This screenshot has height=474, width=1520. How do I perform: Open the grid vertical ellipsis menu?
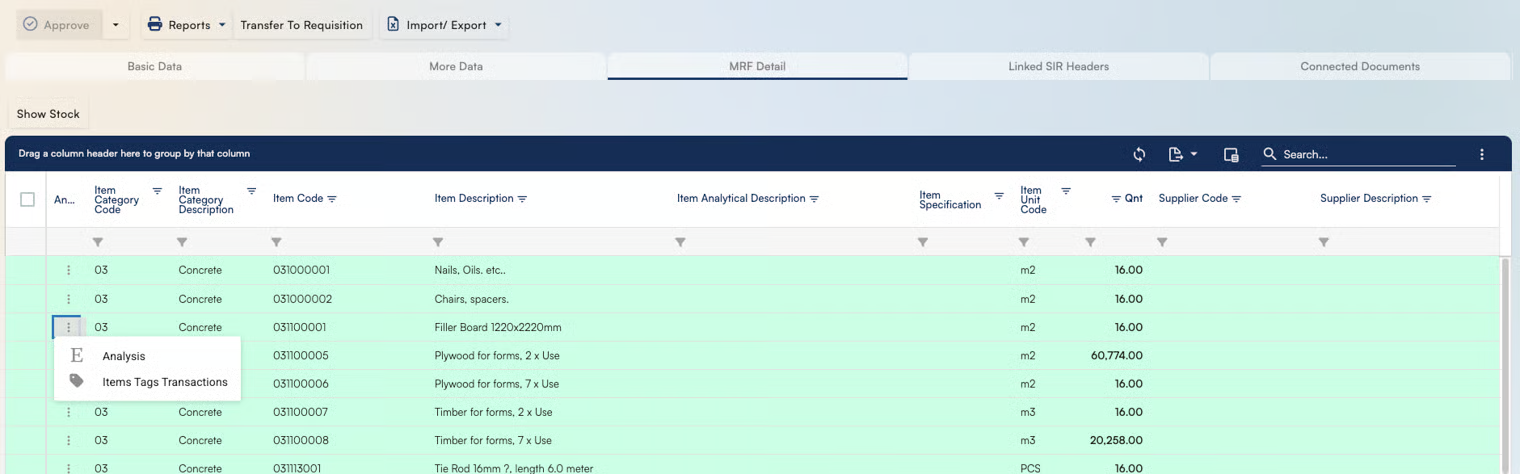point(1481,154)
